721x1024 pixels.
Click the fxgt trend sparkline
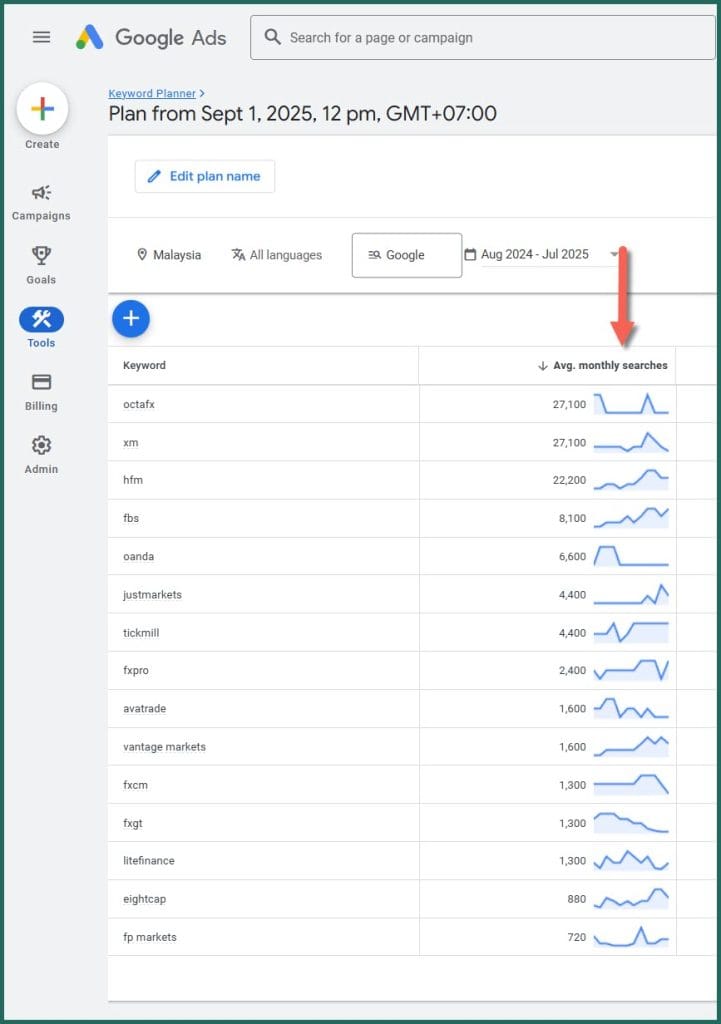[x=631, y=823]
